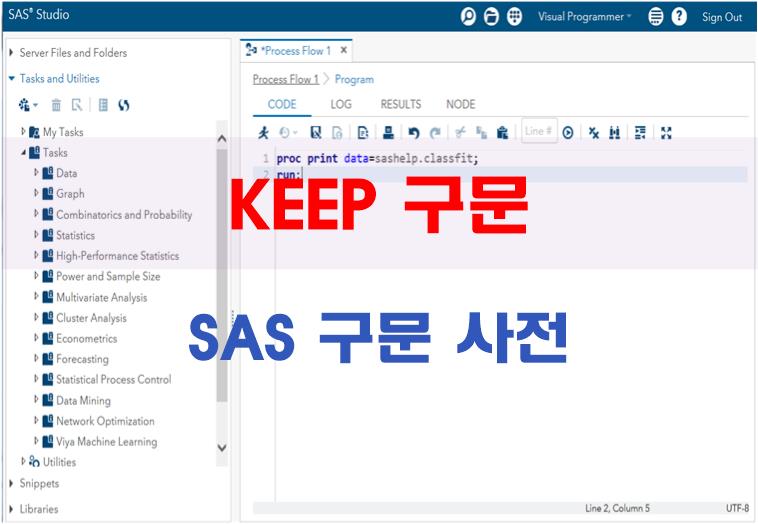
Task: Open the help question mark icon
Action: pyautogui.click(x=679, y=17)
